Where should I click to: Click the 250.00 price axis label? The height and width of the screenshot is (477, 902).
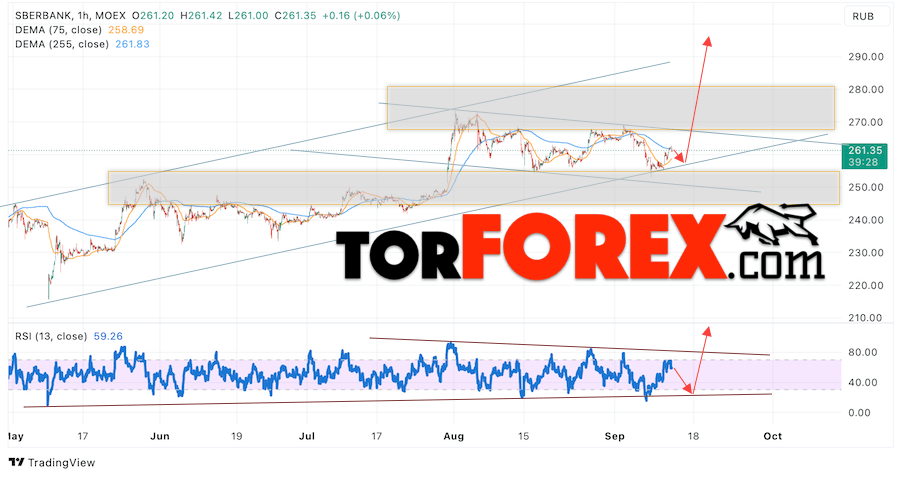pyautogui.click(x=866, y=187)
